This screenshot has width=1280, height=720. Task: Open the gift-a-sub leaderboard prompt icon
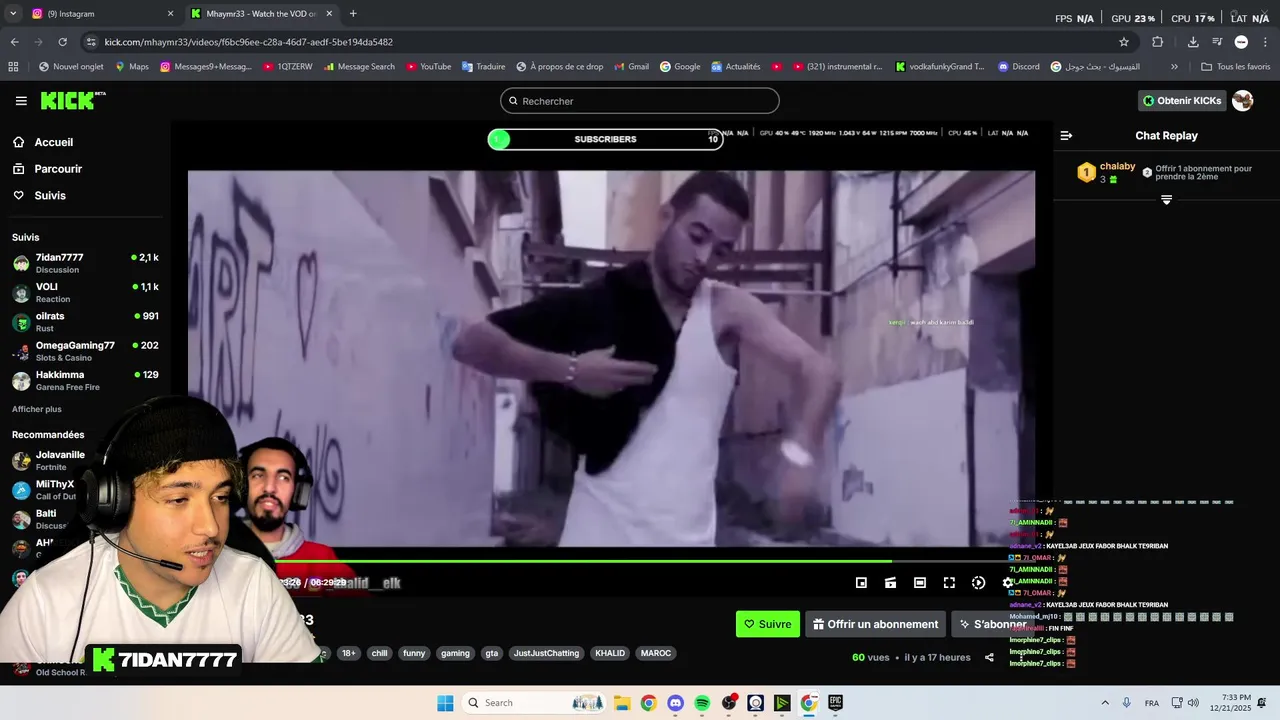click(x=1147, y=173)
